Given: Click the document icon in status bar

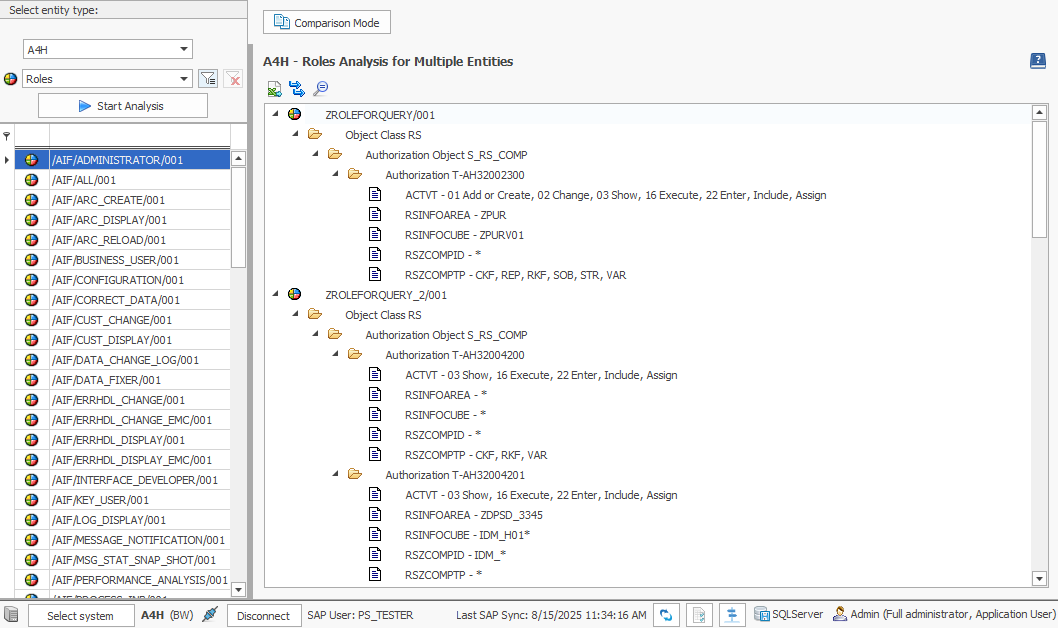Looking at the screenshot, I should click(700, 615).
